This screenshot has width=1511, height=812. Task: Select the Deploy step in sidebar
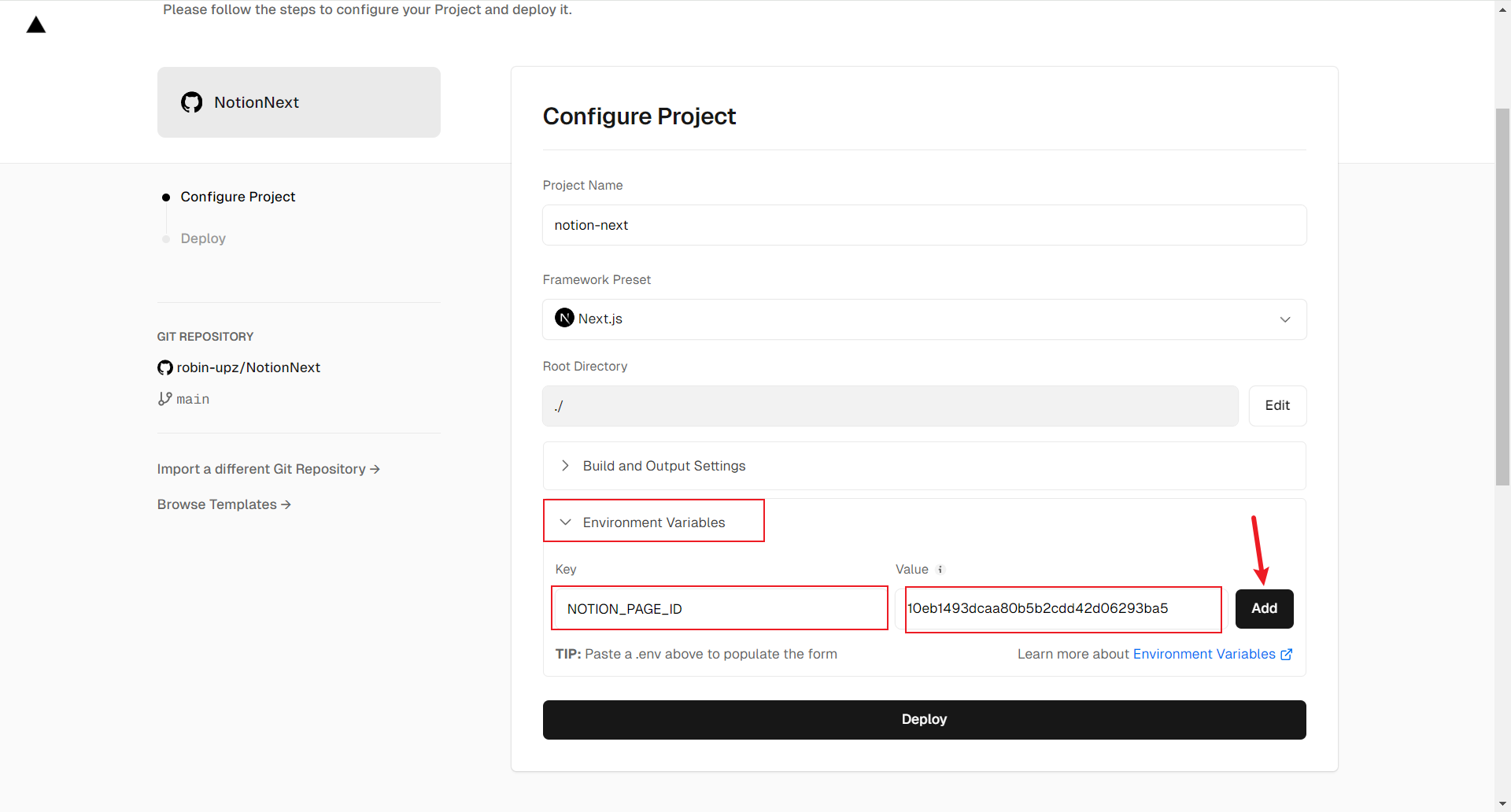point(203,238)
